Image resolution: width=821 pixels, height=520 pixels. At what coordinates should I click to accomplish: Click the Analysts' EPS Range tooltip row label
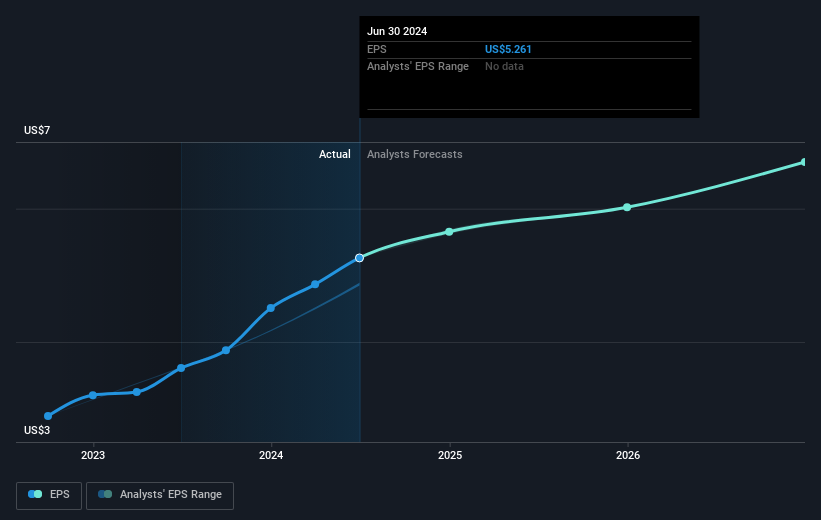point(418,67)
